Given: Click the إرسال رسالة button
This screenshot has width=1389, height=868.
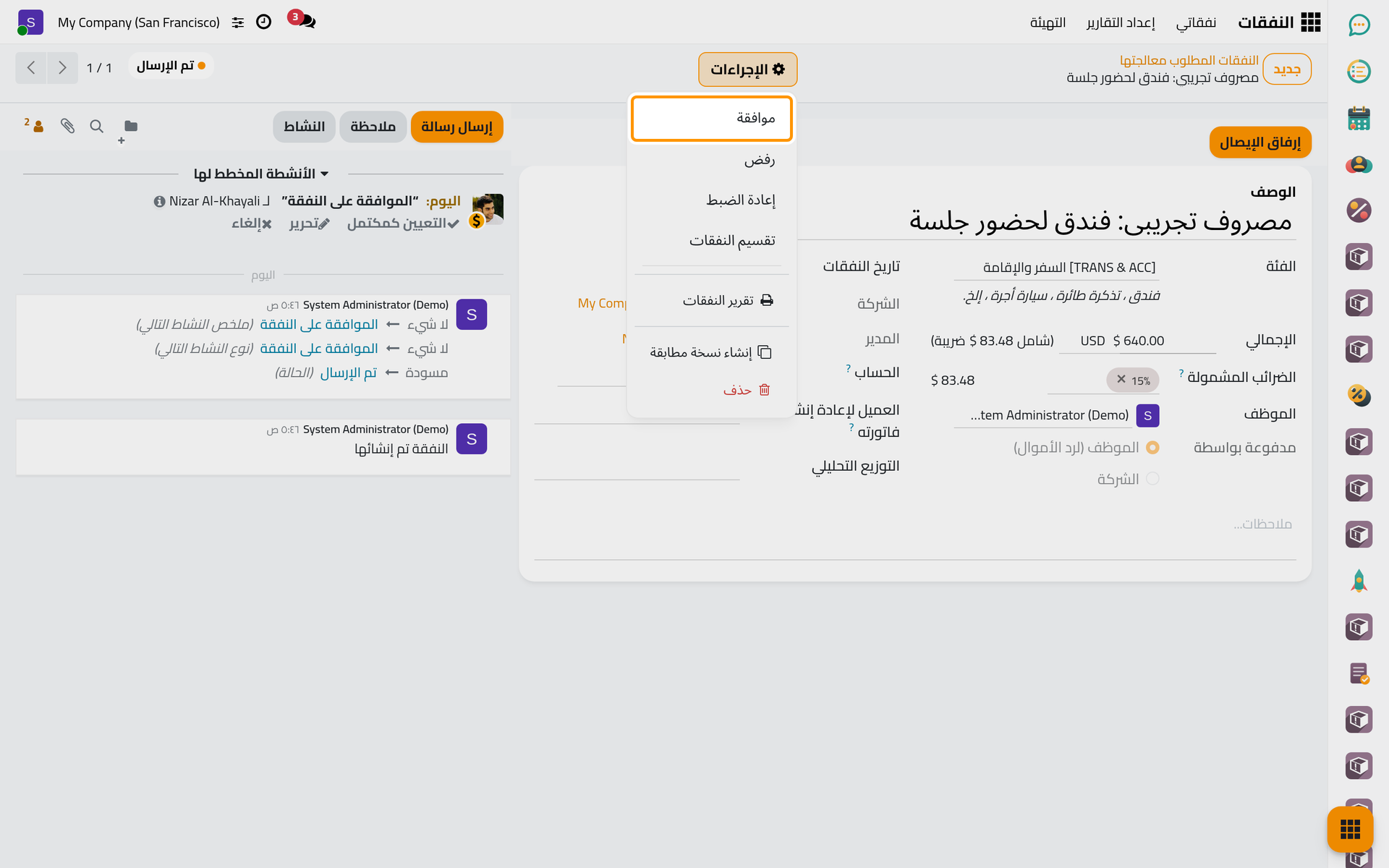Looking at the screenshot, I should tap(456, 127).
